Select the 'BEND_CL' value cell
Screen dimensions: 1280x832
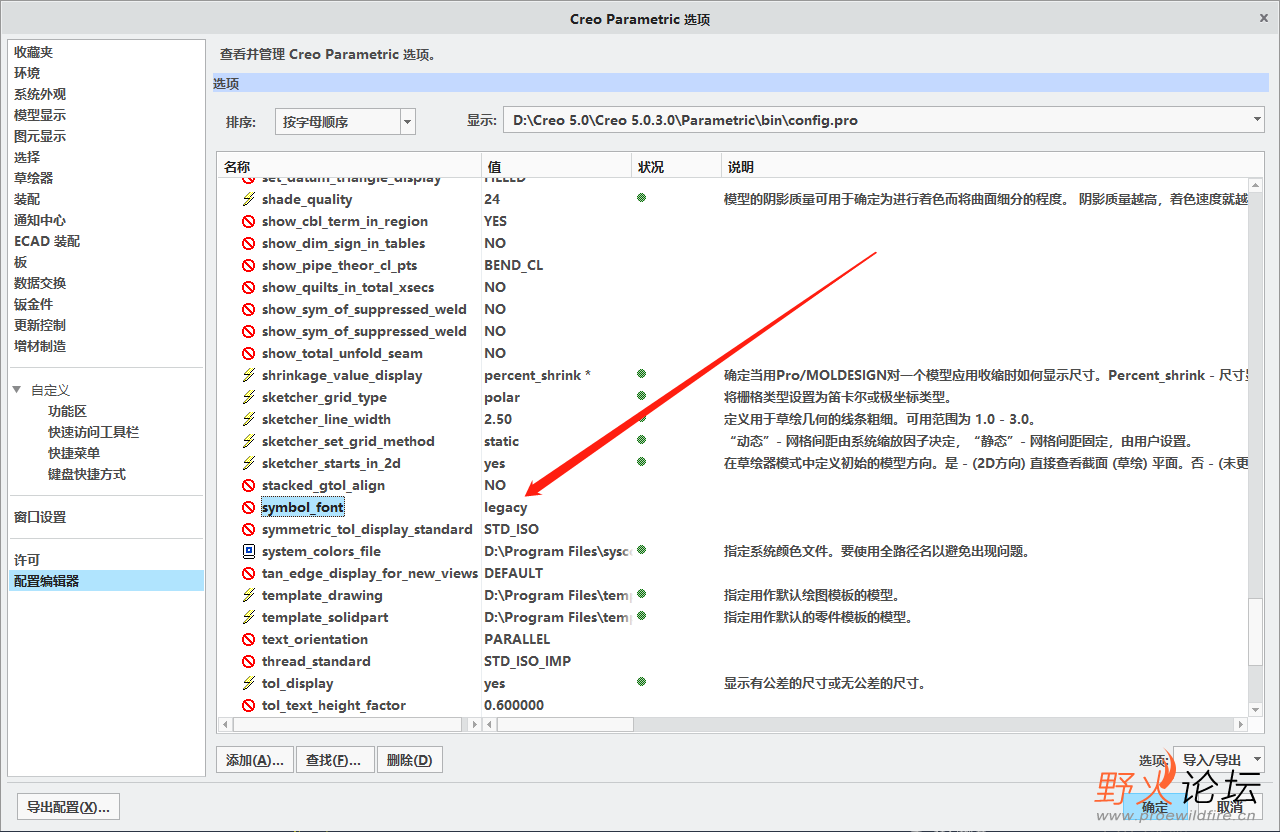pos(513,265)
